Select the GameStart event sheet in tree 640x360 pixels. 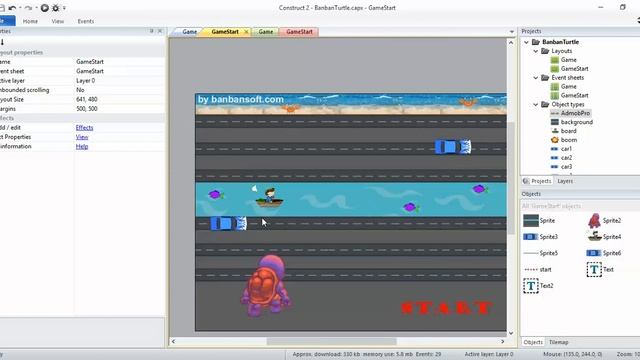(x=574, y=96)
